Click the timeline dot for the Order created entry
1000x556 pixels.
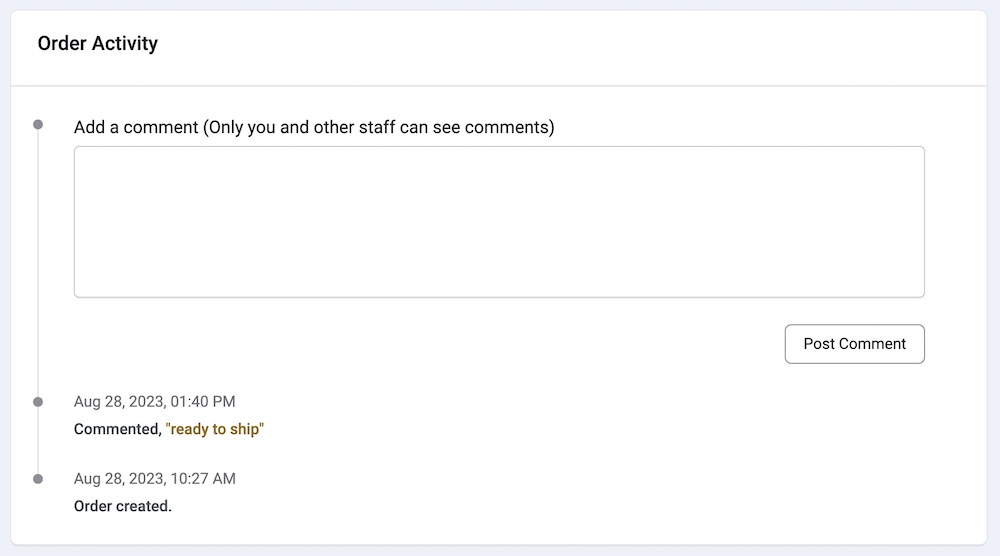38,479
